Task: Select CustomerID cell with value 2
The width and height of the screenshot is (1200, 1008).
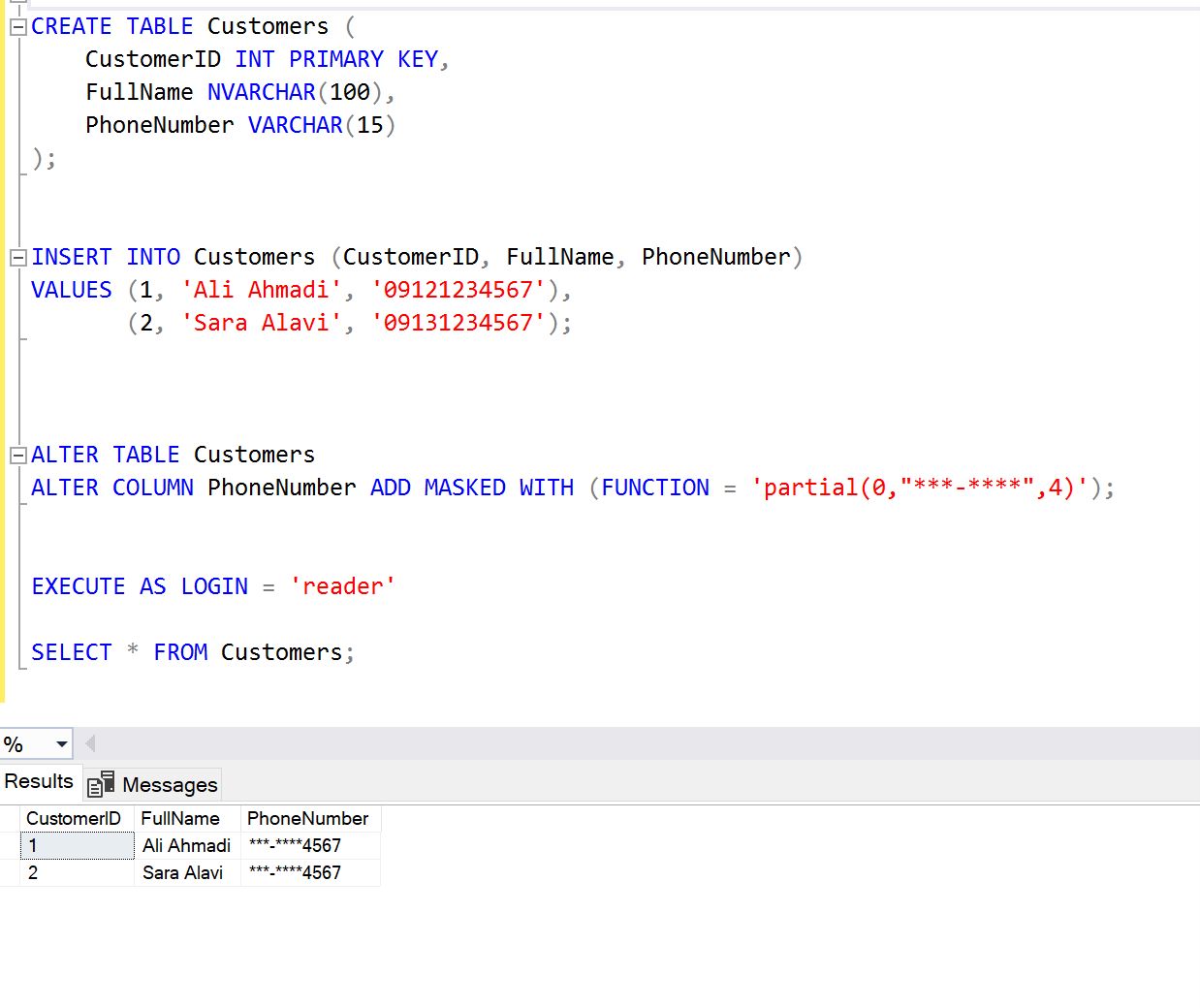Action: point(76,873)
